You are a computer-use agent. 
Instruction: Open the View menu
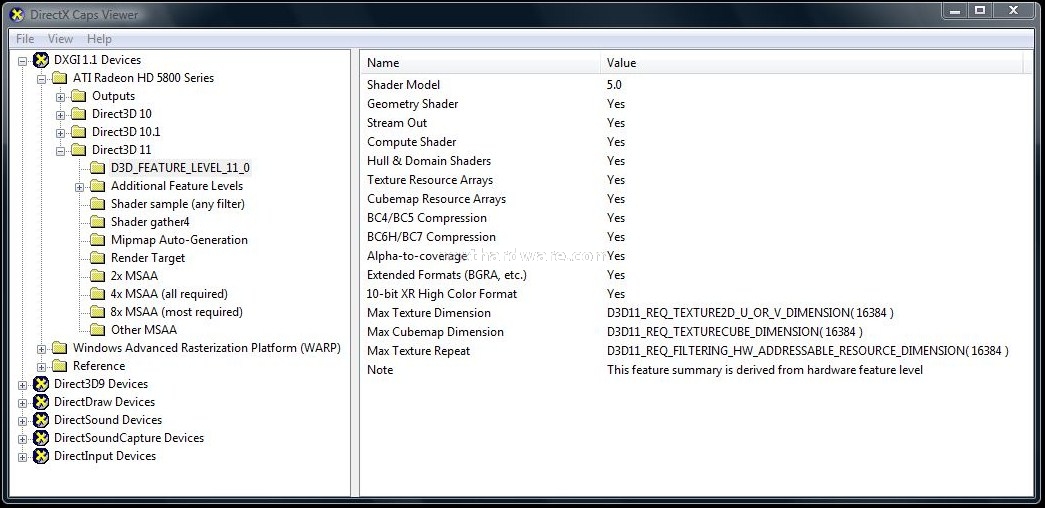(x=61, y=39)
